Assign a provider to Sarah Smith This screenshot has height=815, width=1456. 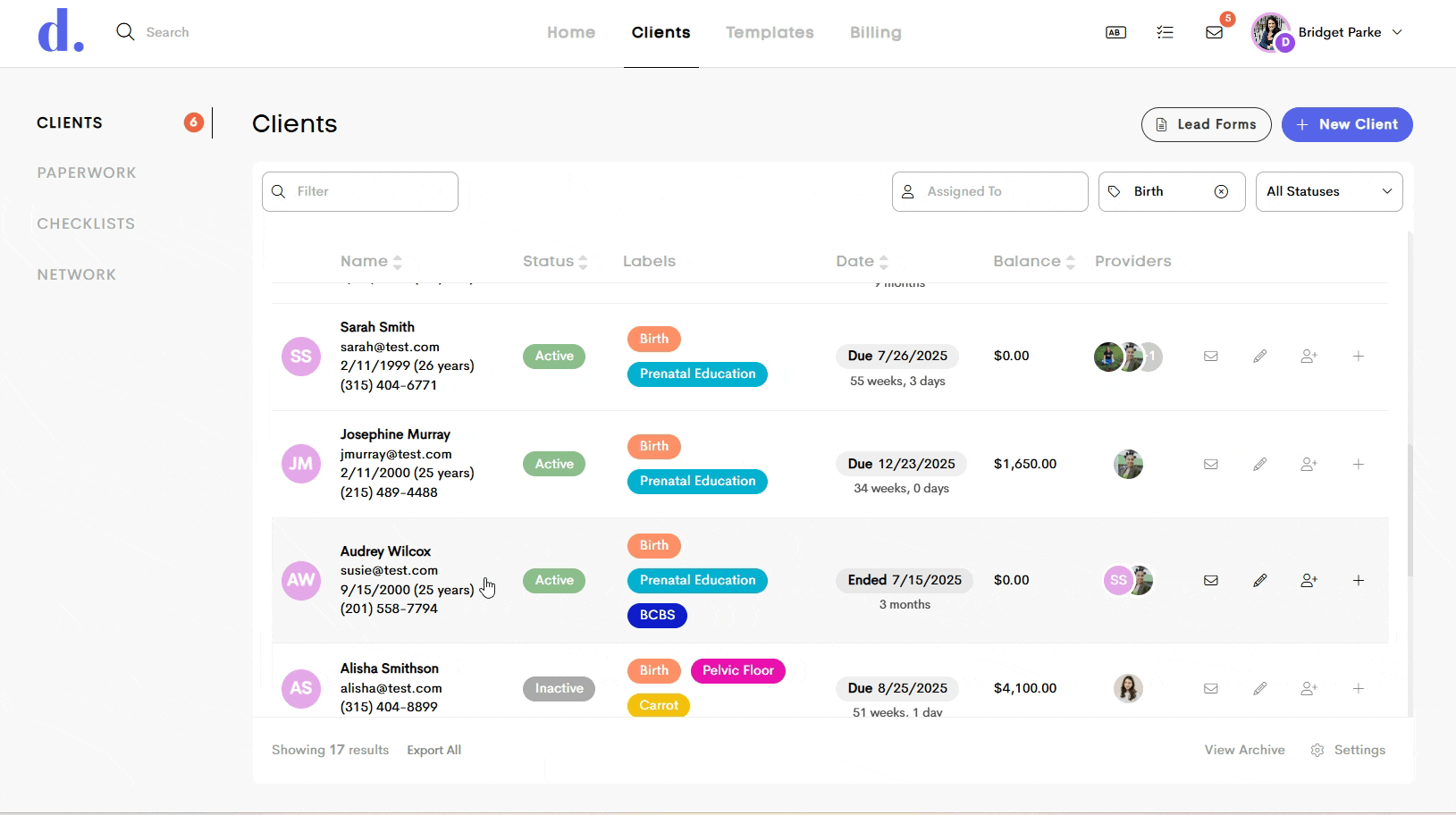(x=1309, y=356)
